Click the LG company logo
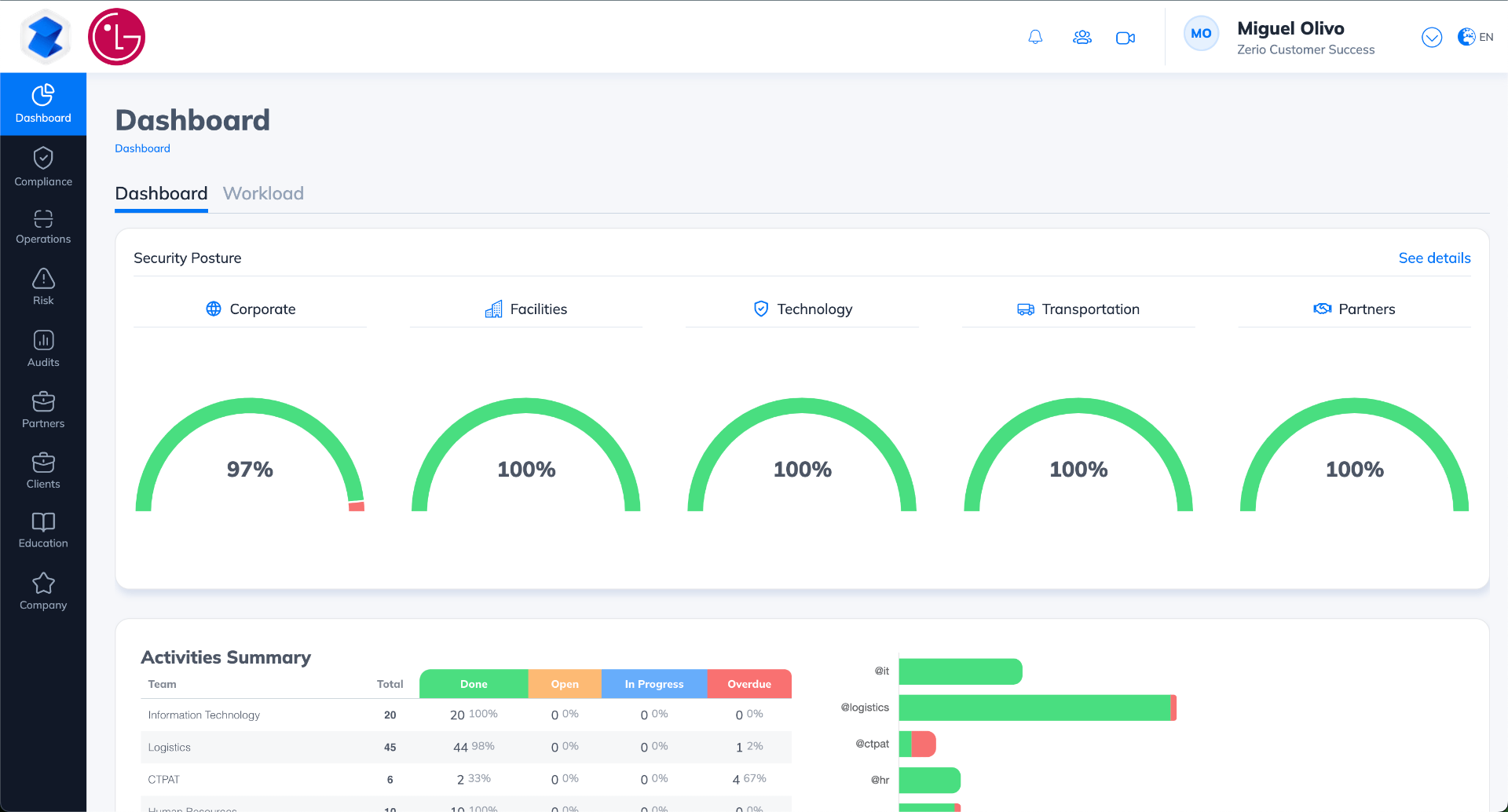 point(116,37)
